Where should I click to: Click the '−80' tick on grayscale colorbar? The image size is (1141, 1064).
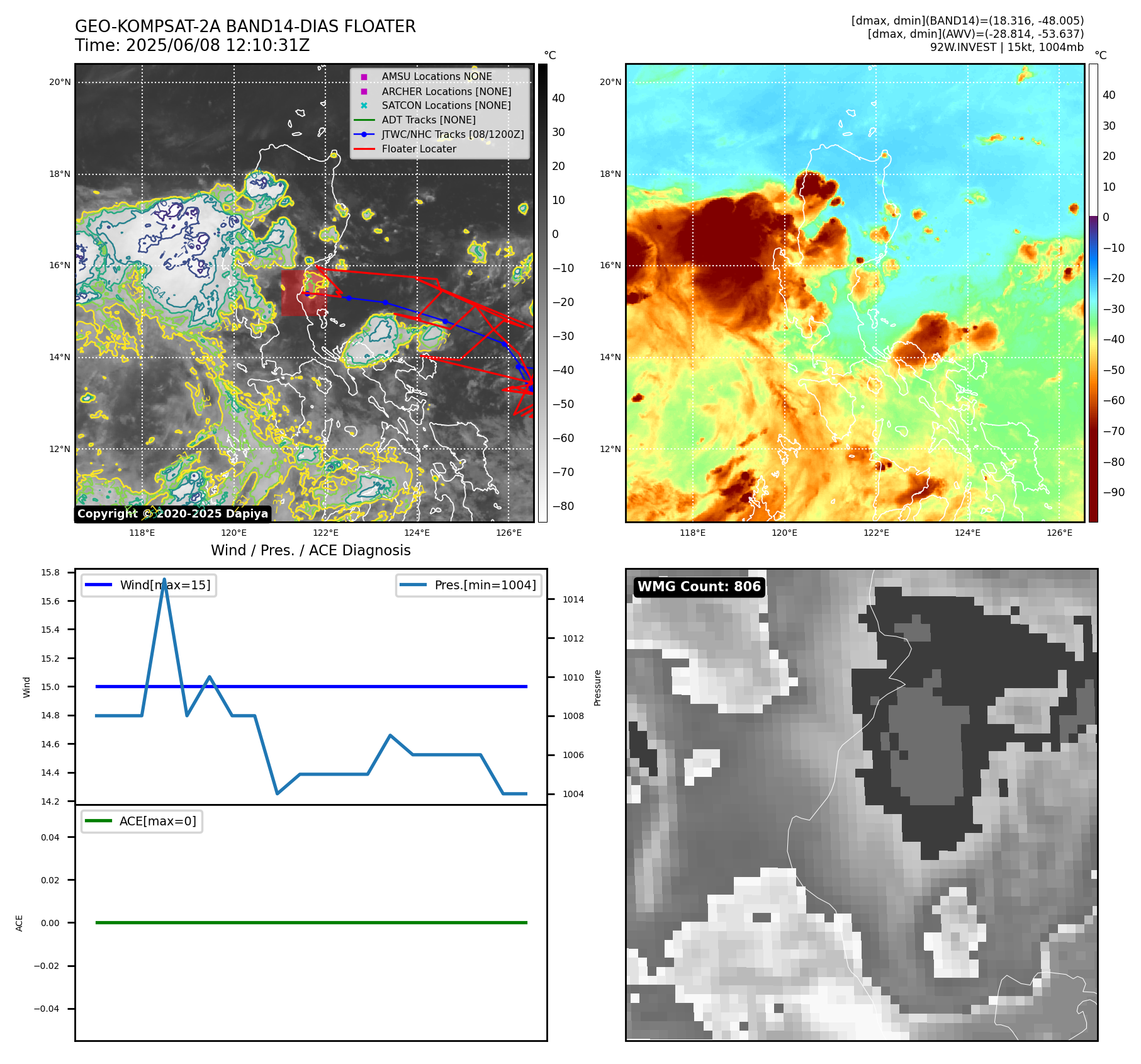coord(563,506)
